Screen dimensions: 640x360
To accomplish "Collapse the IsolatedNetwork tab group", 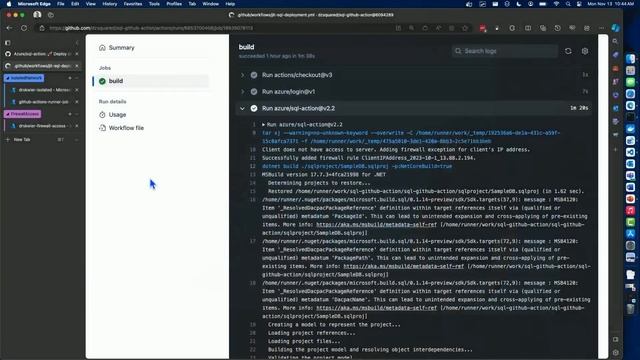I will pos(24,78).
